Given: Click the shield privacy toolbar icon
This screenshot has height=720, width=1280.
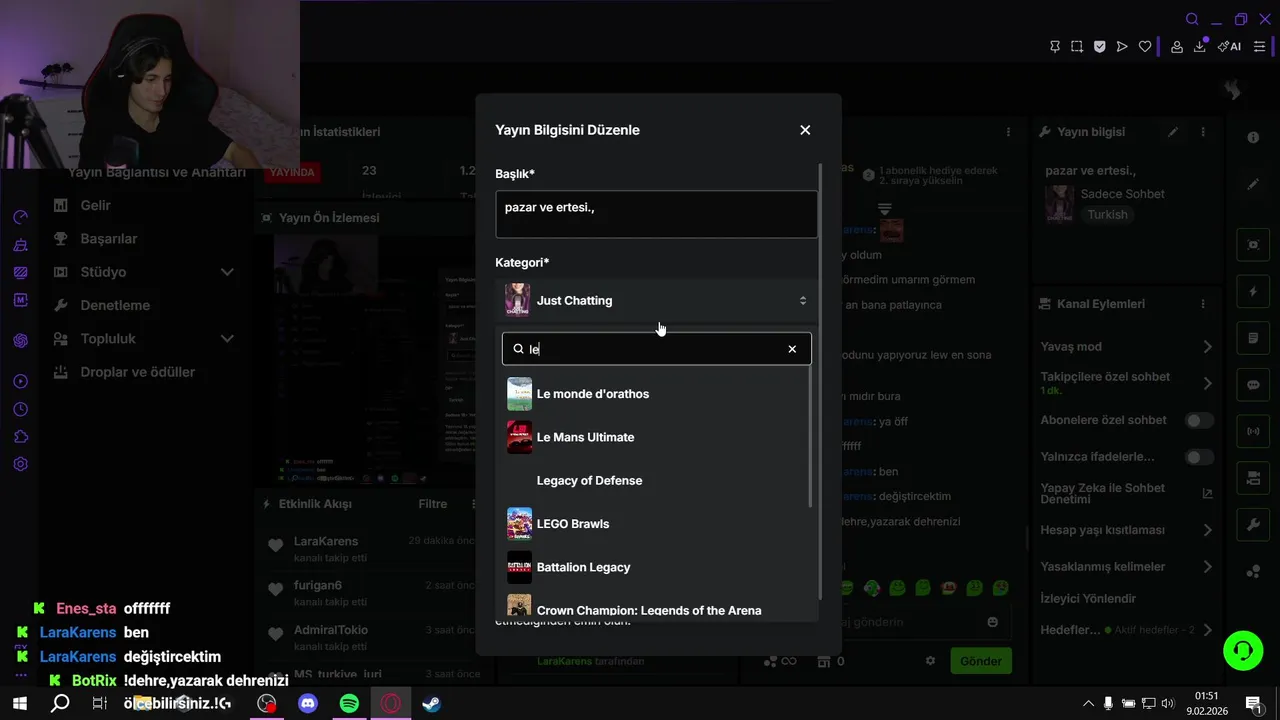Looking at the screenshot, I should [1099, 47].
